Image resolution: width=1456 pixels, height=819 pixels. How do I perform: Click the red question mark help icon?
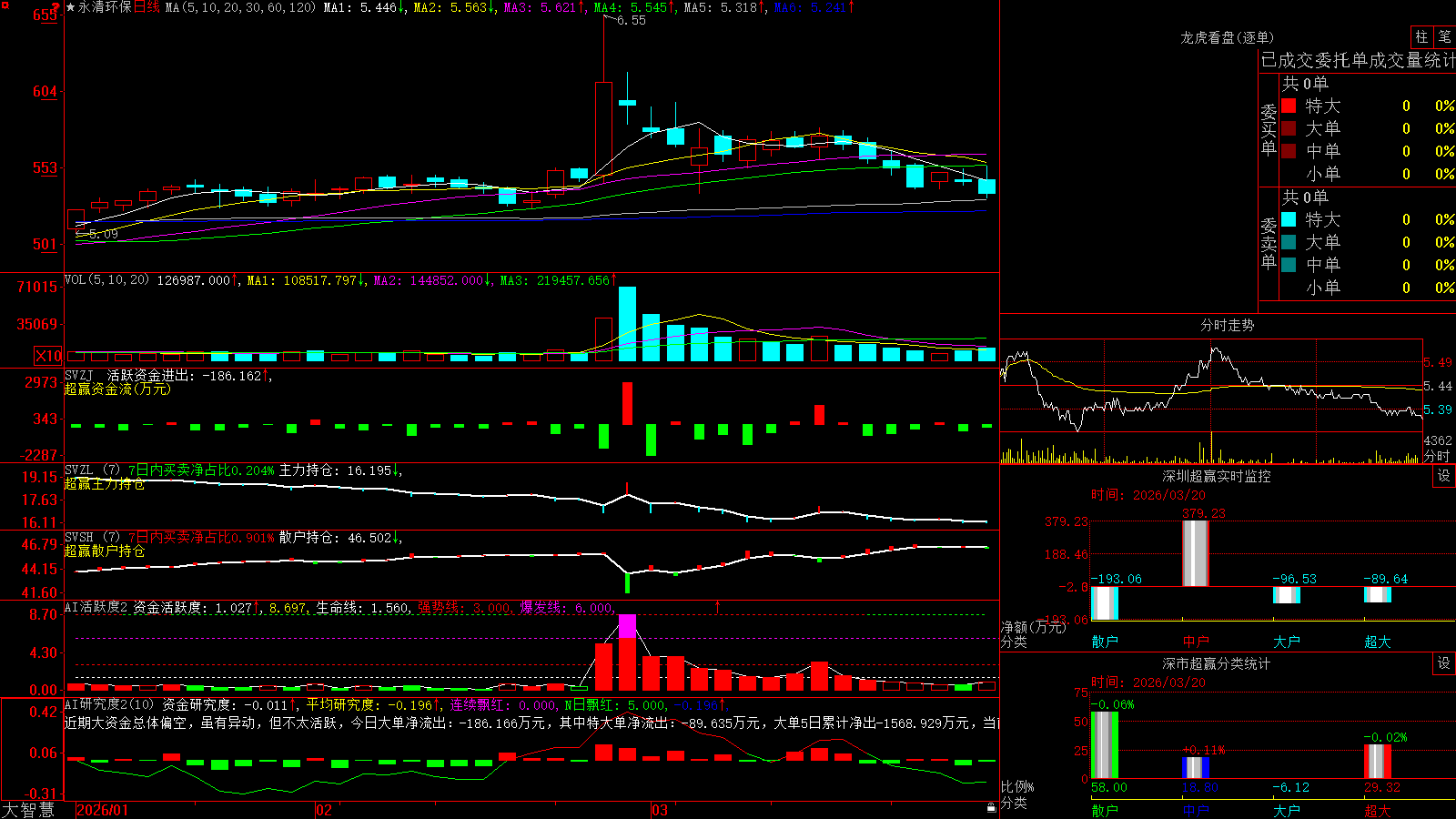click(56, 6)
